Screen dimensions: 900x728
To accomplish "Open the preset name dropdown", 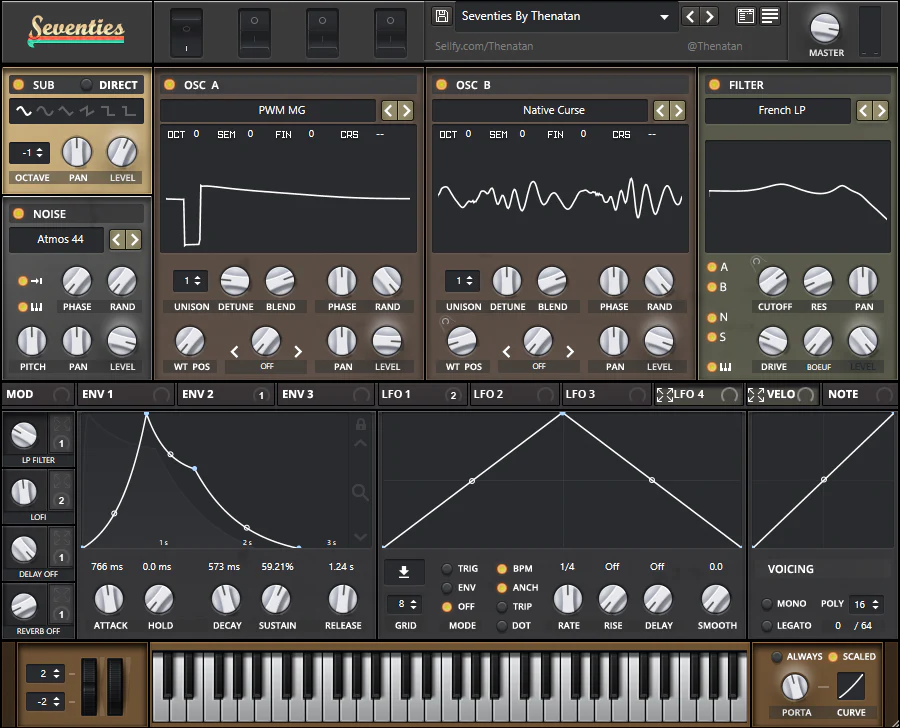I will coord(565,17).
